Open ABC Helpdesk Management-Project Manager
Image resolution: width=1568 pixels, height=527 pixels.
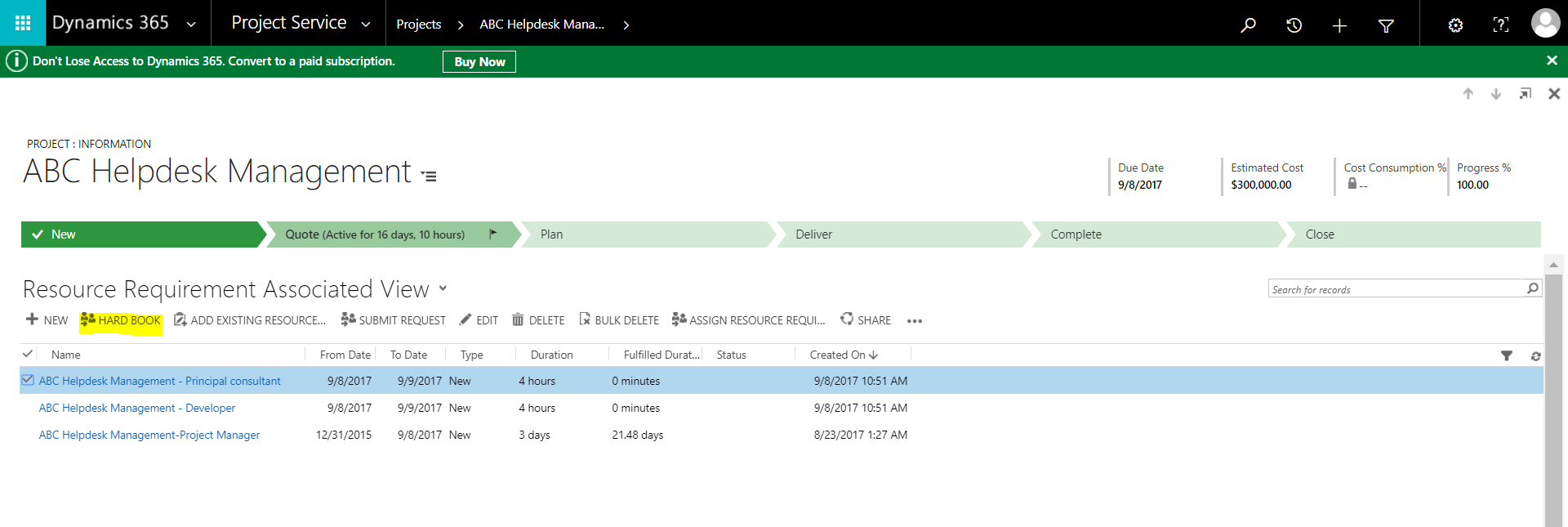click(x=149, y=435)
